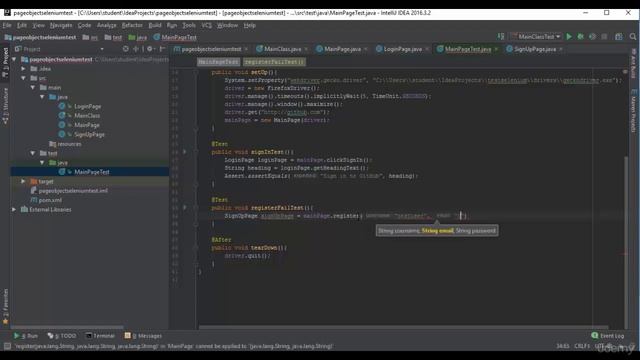Open Maven Projects side panel
The height and width of the screenshot is (360, 640).
pyautogui.click(x=633, y=111)
